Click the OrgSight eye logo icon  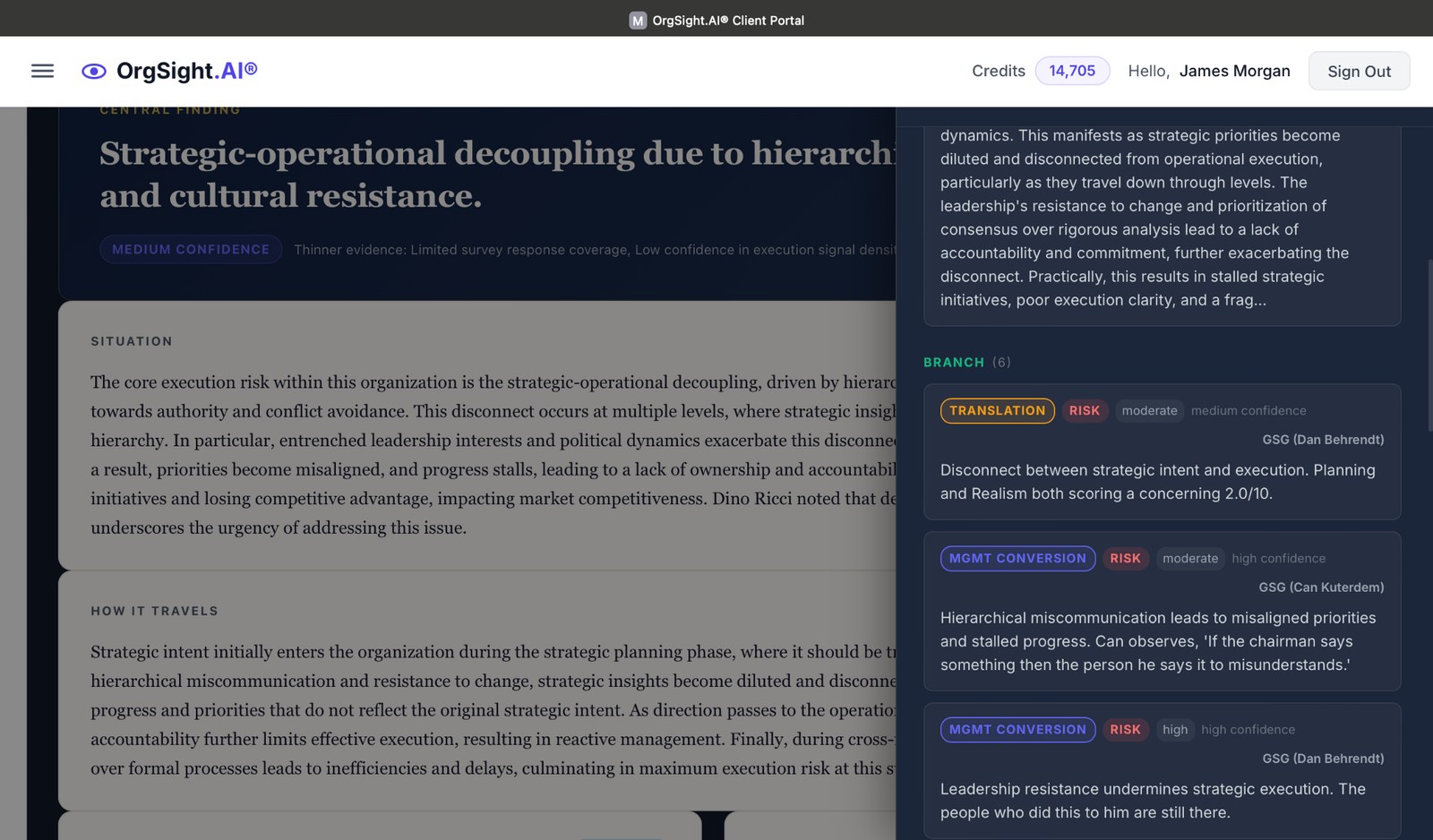tap(94, 72)
